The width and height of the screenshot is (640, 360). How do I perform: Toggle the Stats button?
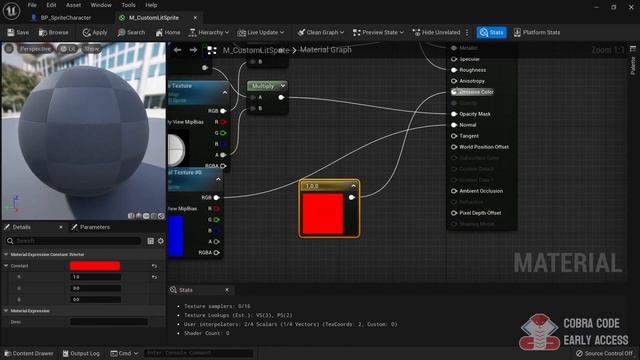(x=491, y=32)
